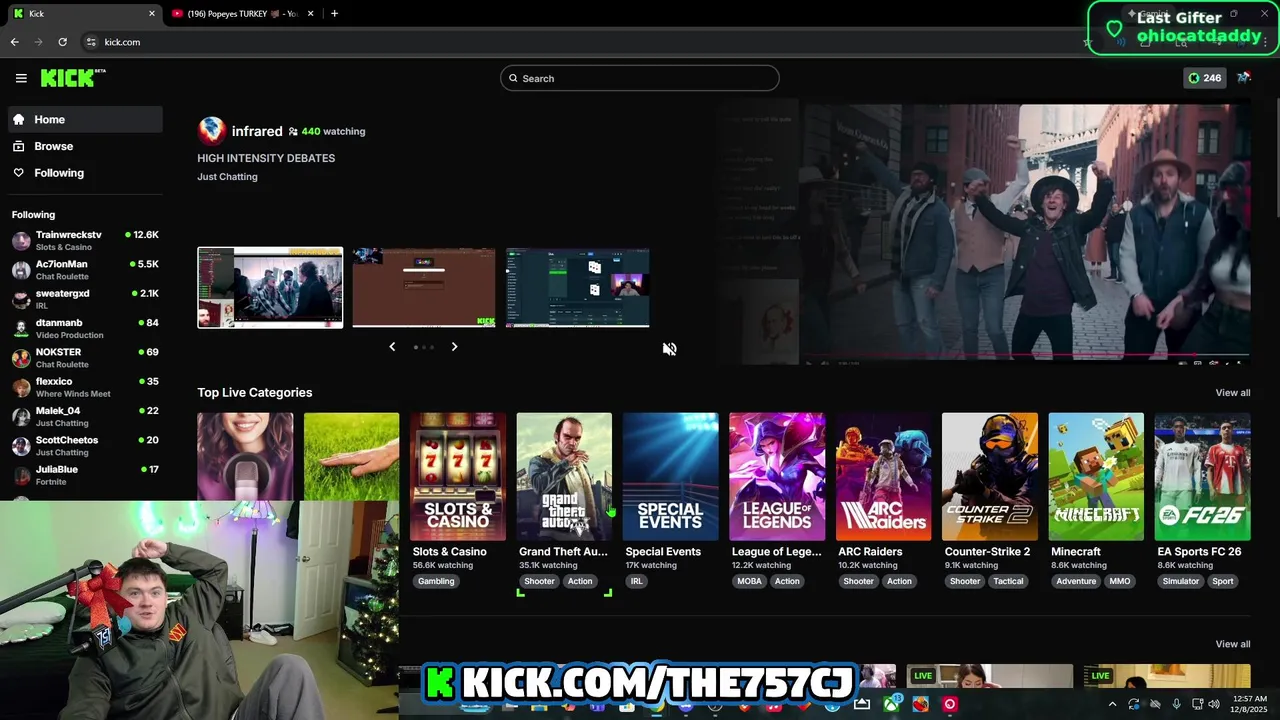Click the Tactical tag under Counter-Strike 2
Viewport: 1280px width, 720px height.
[1008, 581]
